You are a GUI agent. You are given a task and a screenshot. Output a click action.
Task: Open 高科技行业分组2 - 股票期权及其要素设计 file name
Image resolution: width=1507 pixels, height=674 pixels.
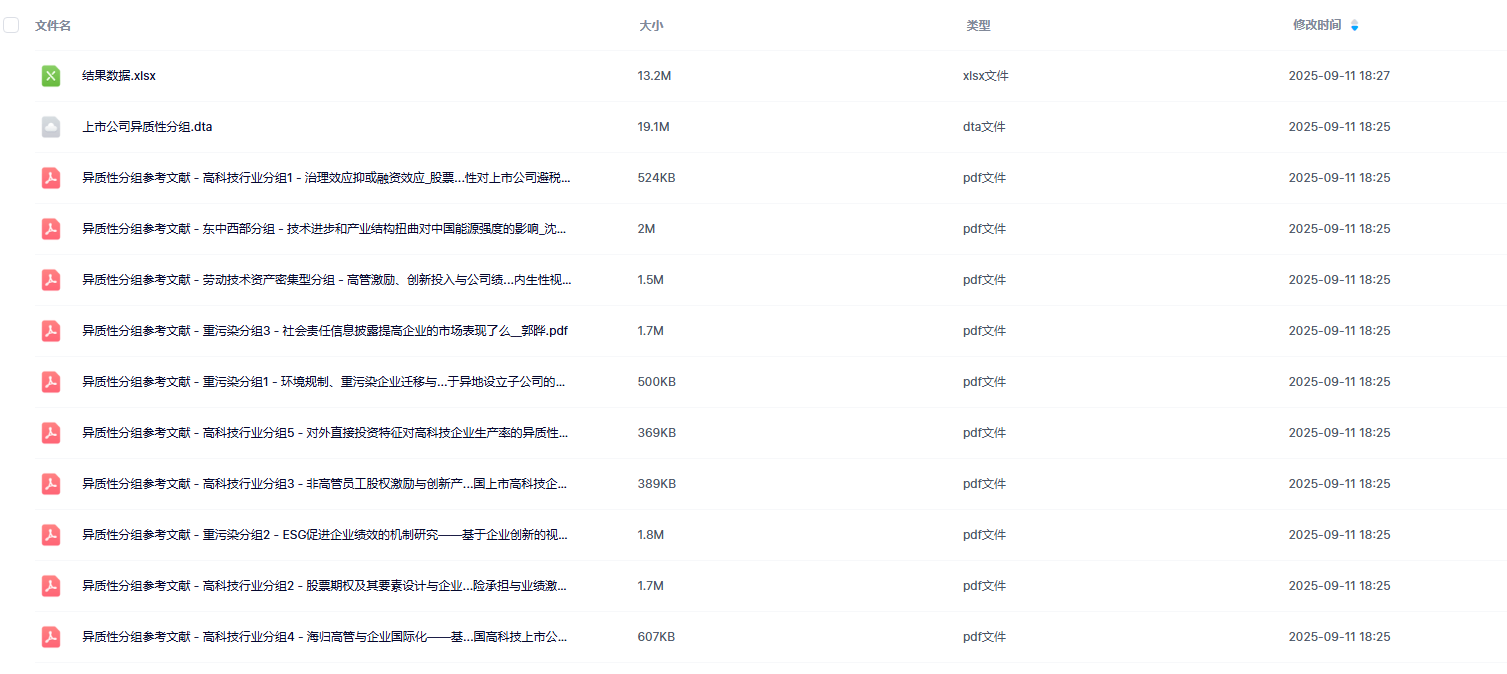tap(325, 586)
